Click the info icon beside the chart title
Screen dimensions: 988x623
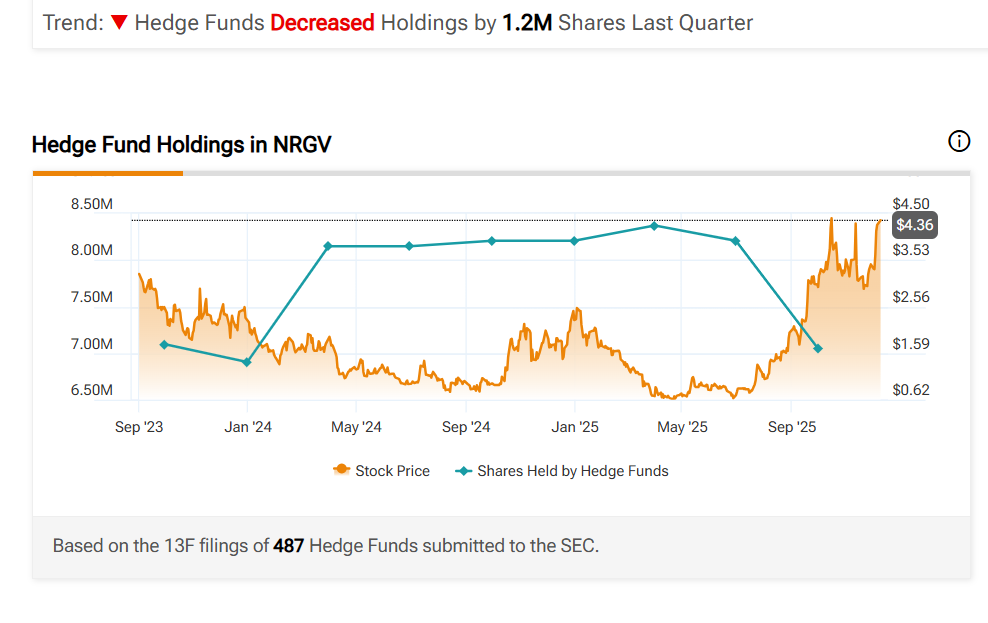(958, 141)
